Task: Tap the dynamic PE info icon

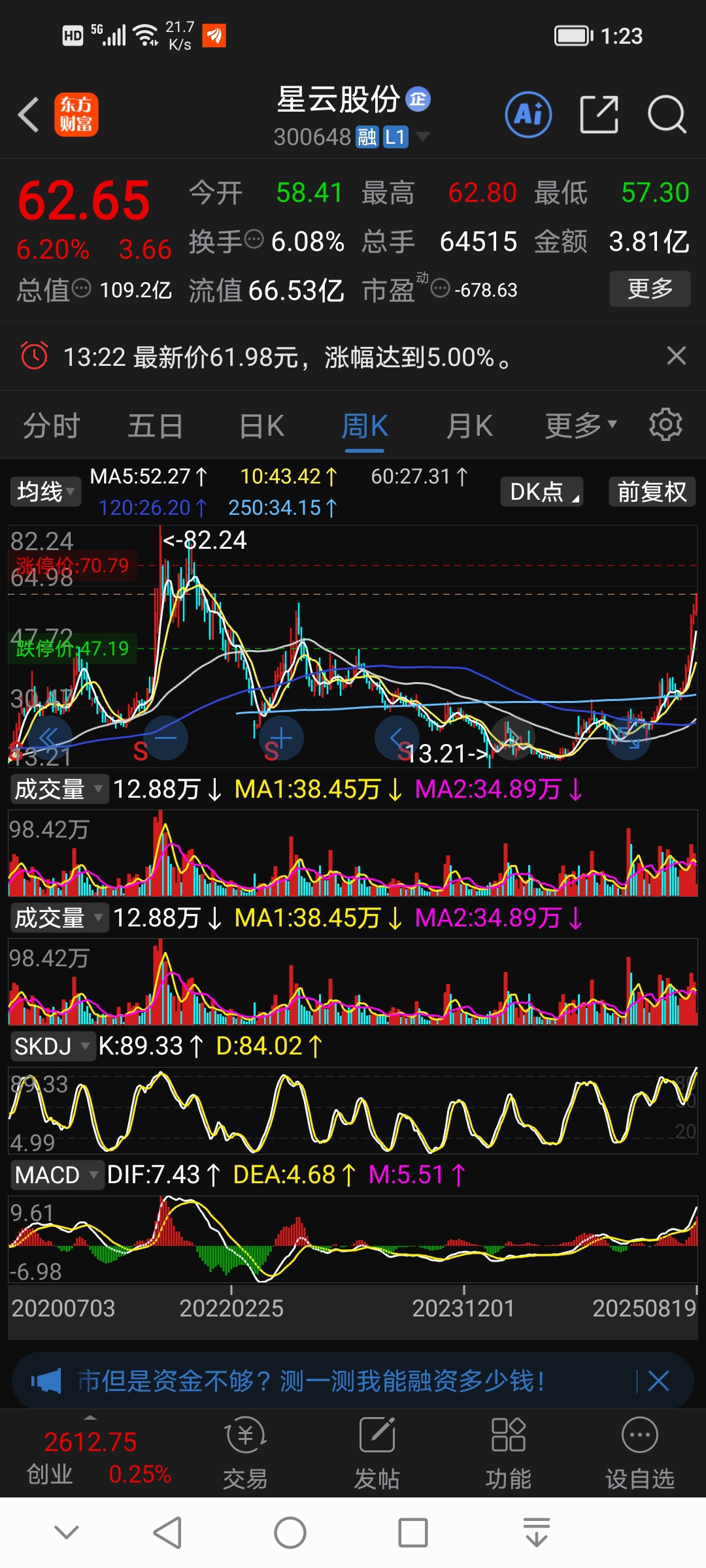Action: (x=441, y=287)
